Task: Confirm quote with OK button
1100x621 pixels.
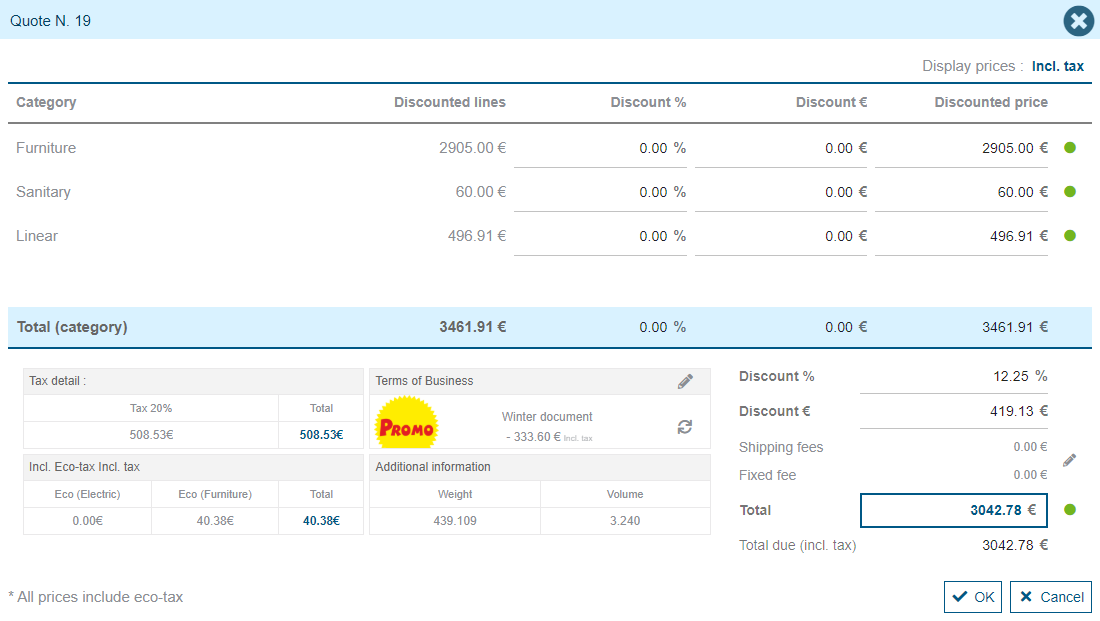Action: pos(973,597)
